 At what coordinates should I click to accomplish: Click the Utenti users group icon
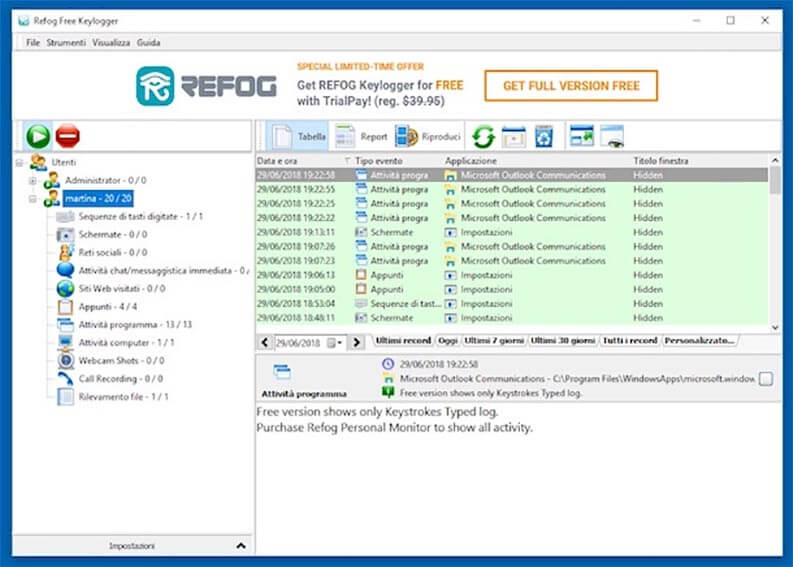click(38, 162)
